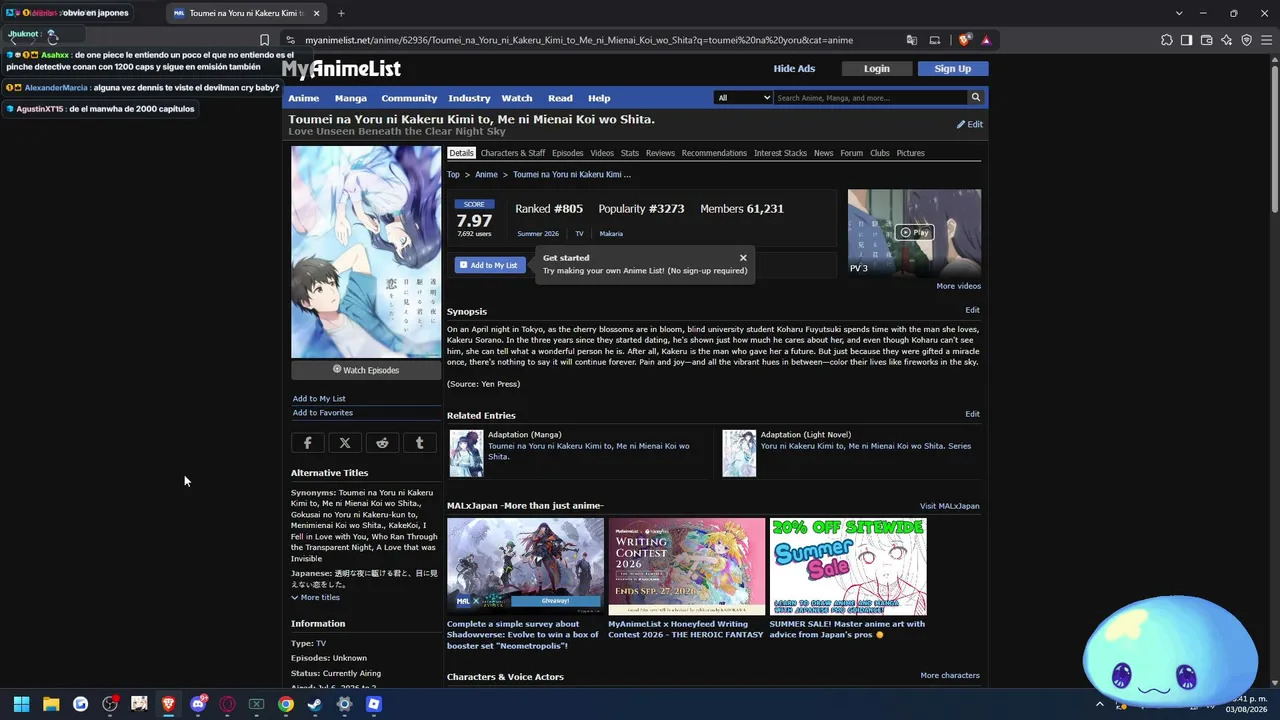1280x720 pixels.
Task: Open the browser extensions puzzle icon
Action: [1167, 40]
